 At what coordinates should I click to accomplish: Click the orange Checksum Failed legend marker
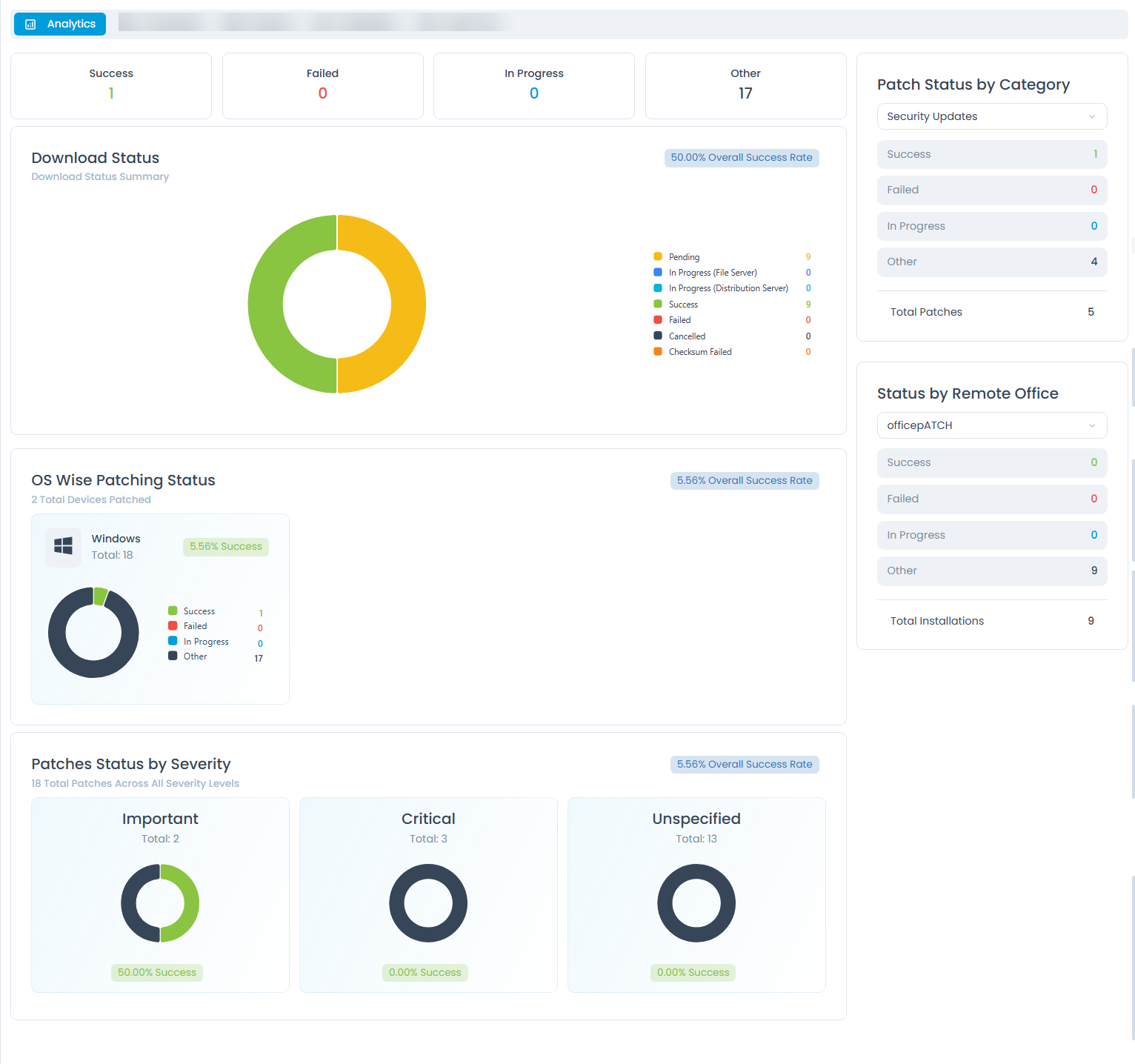[658, 352]
